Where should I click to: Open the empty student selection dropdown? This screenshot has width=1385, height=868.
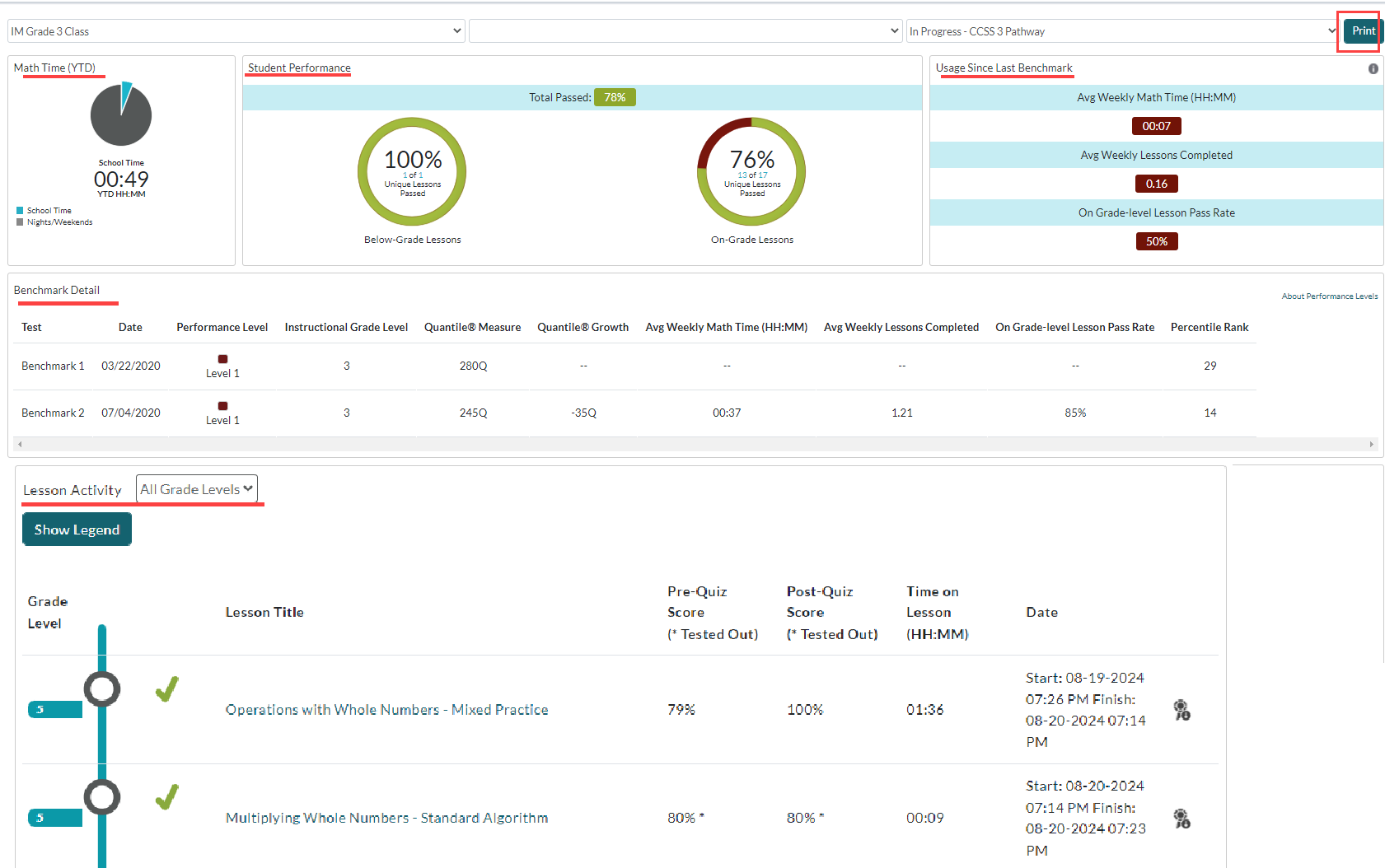[685, 31]
